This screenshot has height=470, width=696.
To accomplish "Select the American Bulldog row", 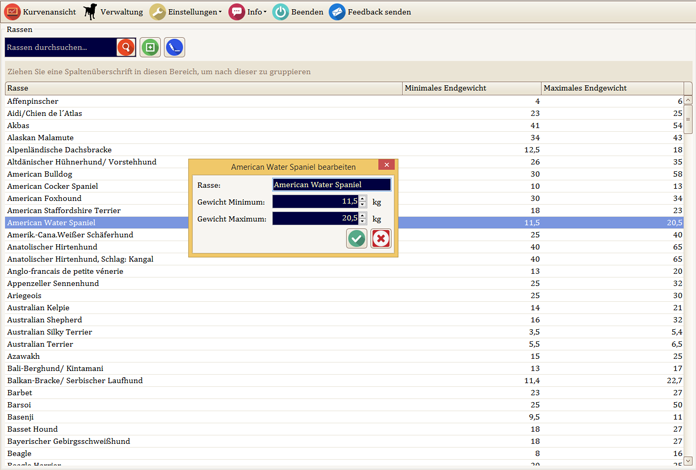I will (344, 174).
